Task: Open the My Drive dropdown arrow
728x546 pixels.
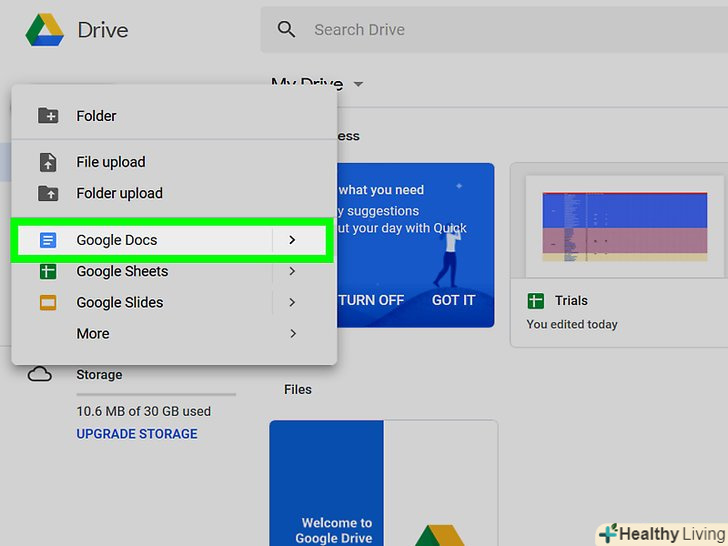Action: coord(358,85)
